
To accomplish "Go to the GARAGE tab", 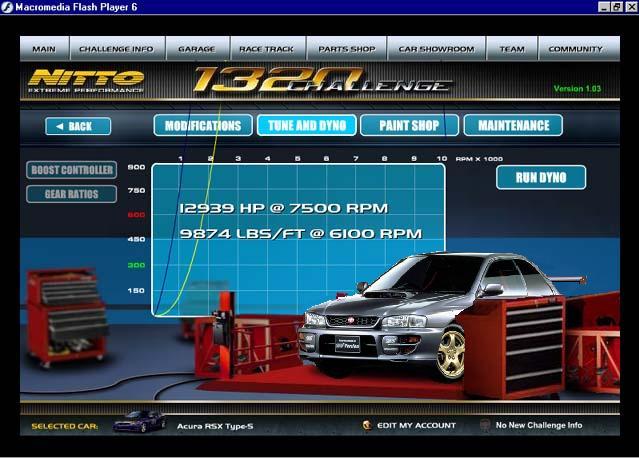I will click(x=197, y=49).
